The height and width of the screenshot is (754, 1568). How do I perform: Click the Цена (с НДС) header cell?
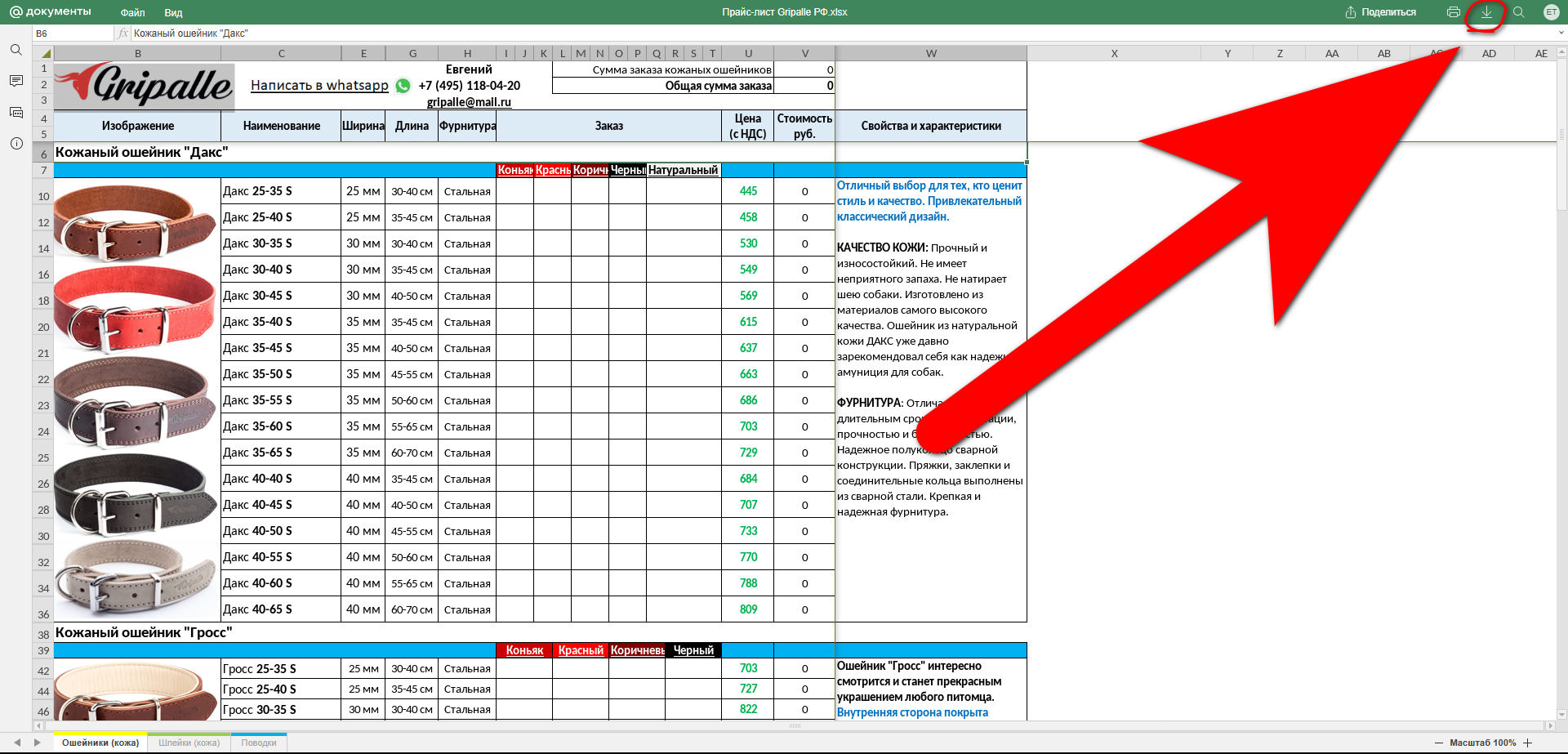pos(748,126)
